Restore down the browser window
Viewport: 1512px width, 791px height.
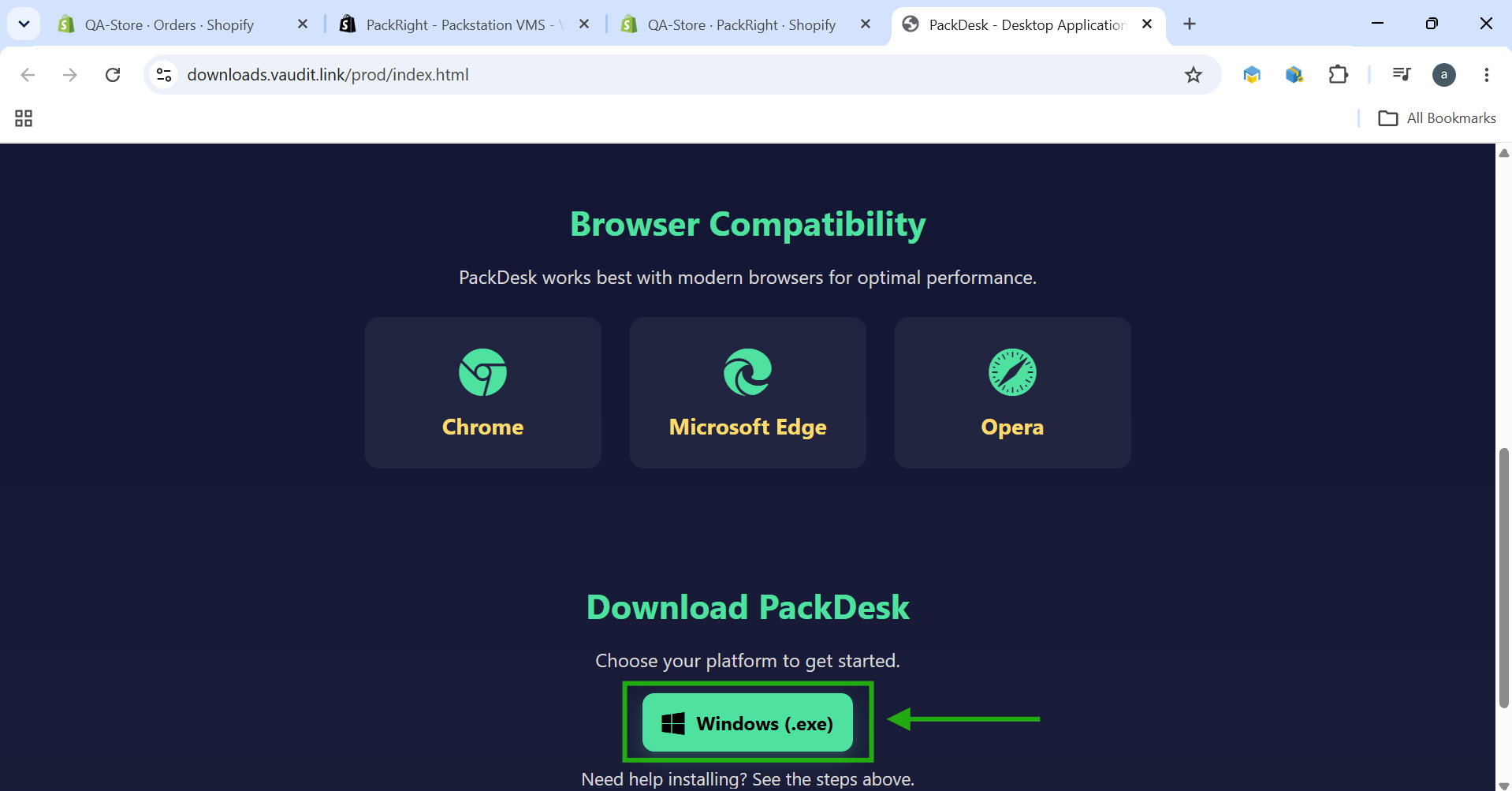(x=1432, y=24)
